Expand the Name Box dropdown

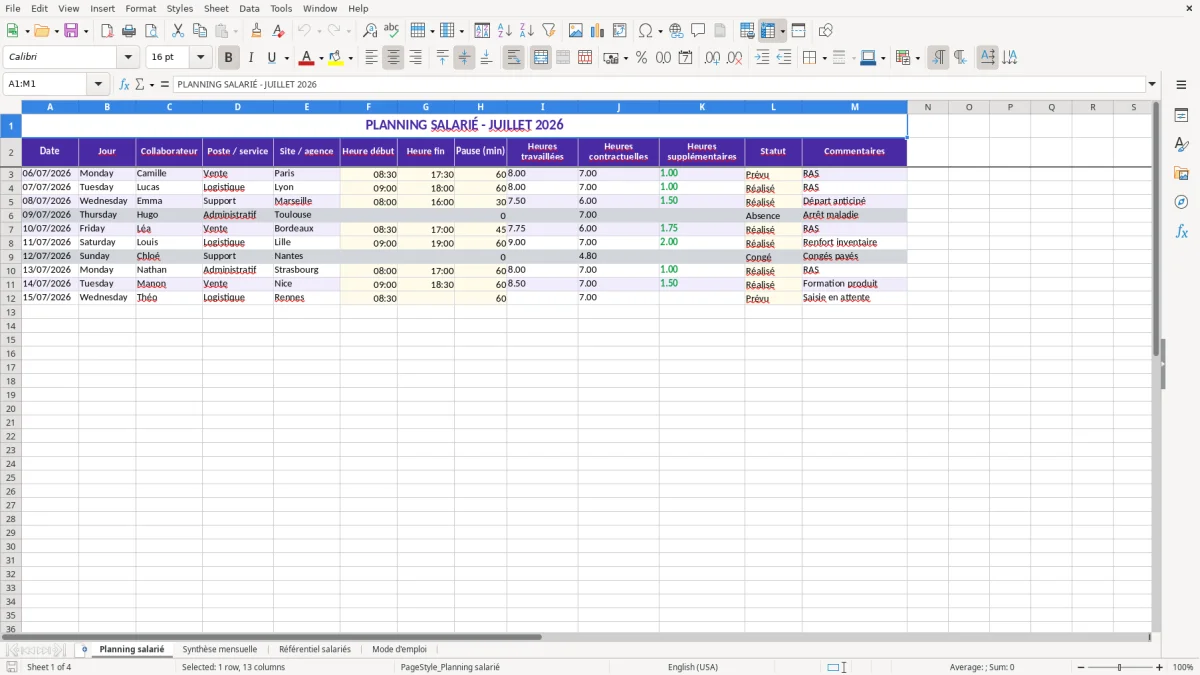pyautogui.click(x=98, y=85)
